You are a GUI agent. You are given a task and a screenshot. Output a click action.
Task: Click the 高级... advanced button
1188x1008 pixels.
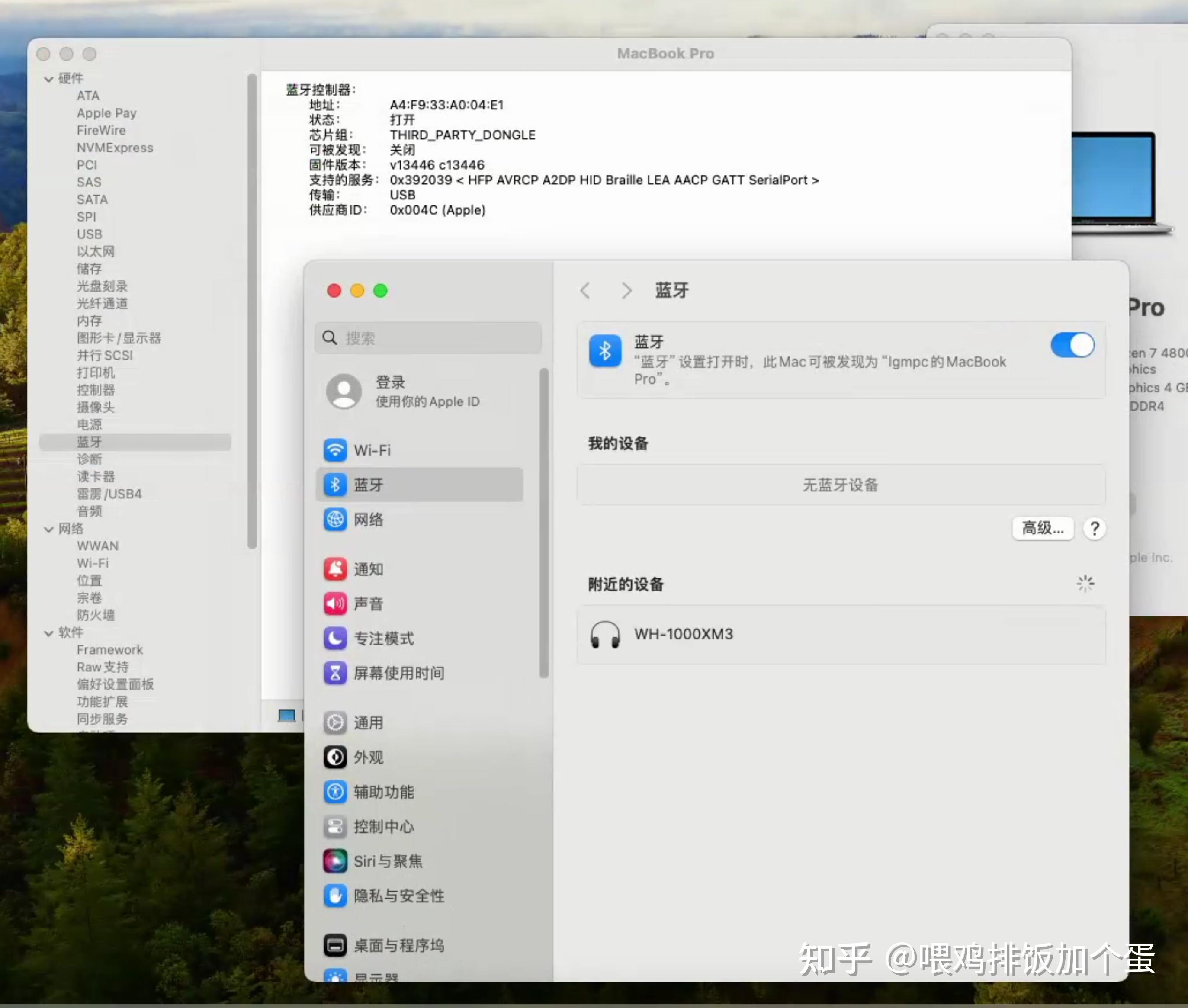click(x=1043, y=529)
